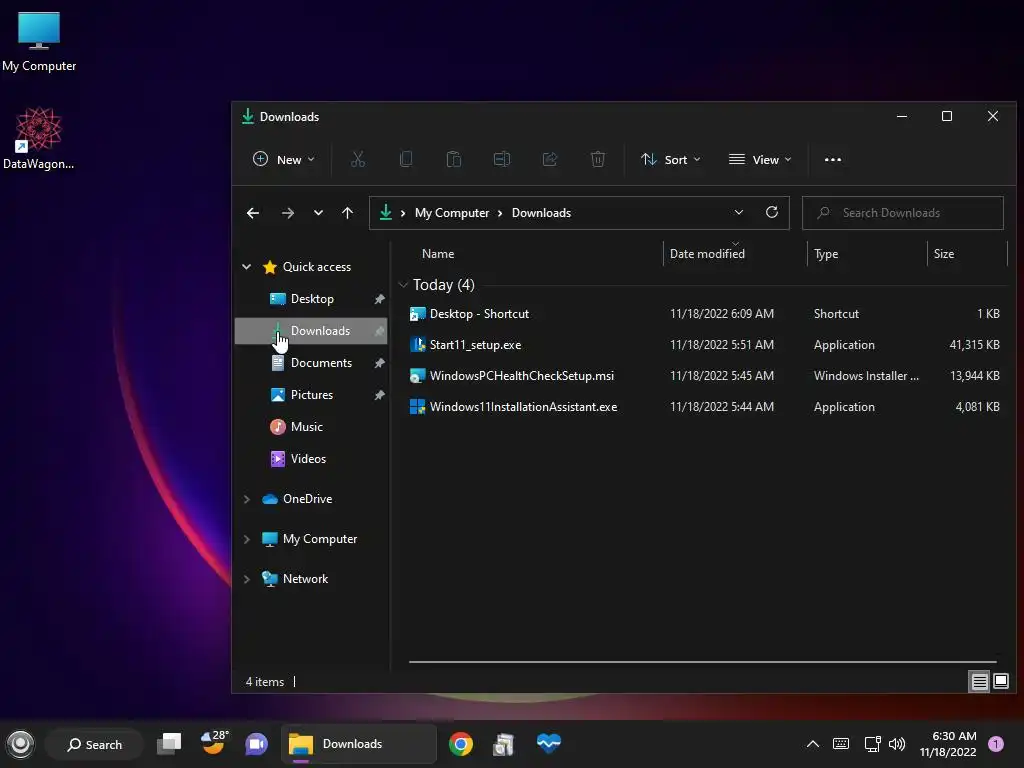The width and height of the screenshot is (1024, 768).
Task: Select Windows11InstallationAssistant.exe file
Action: [704, 407]
